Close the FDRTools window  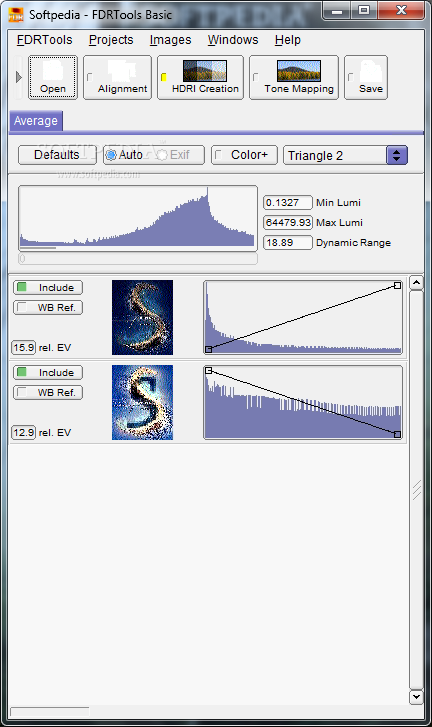pos(401,11)
